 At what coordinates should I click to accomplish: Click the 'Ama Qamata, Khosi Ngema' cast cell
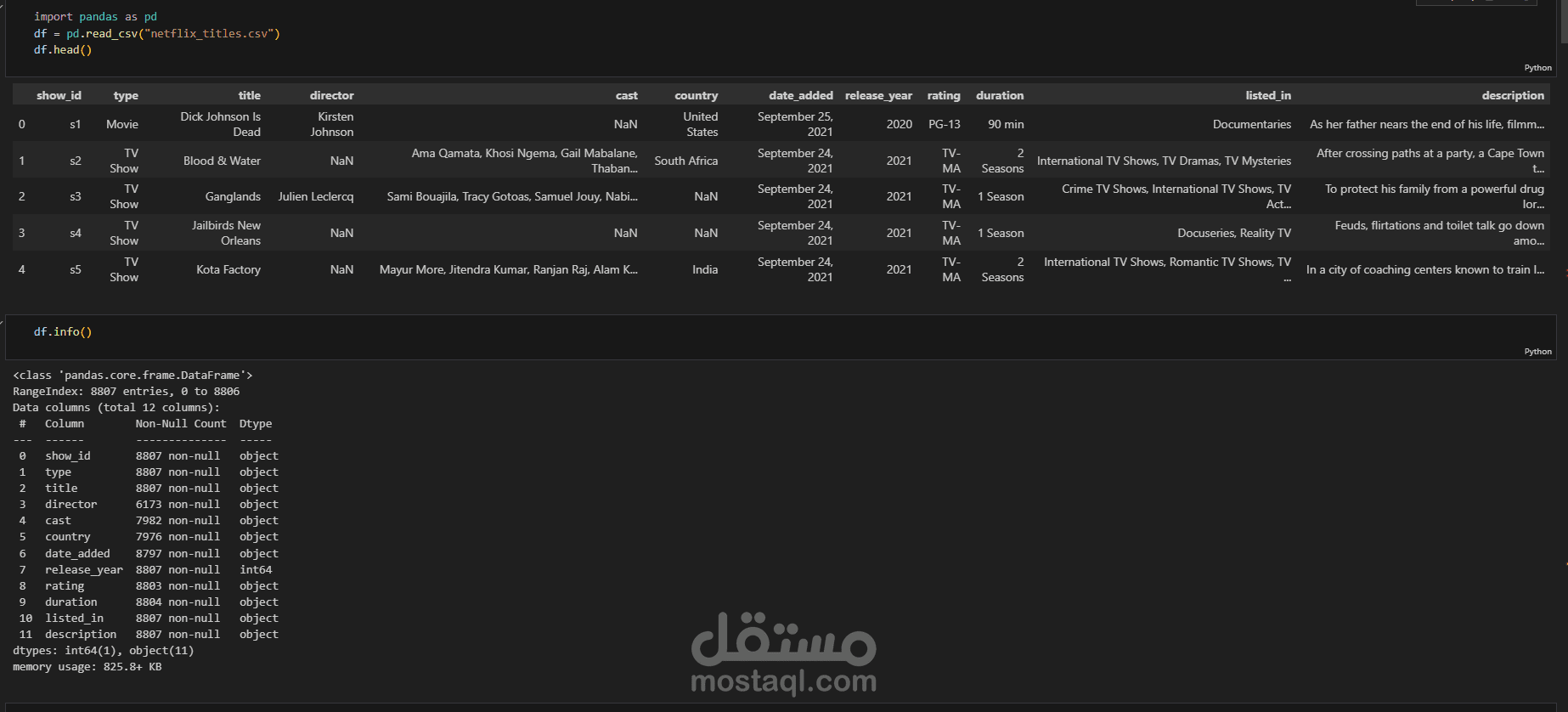[x=524, y=161]
